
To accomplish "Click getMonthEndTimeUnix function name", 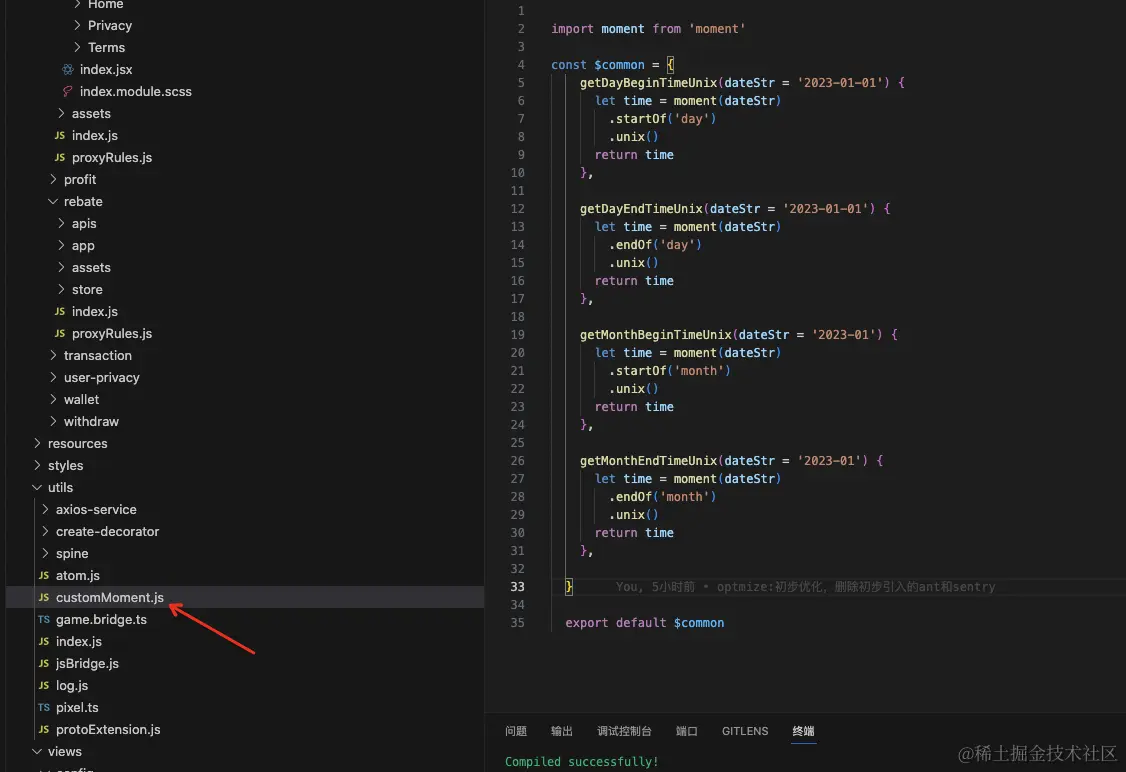I will (x=648, y=460).
